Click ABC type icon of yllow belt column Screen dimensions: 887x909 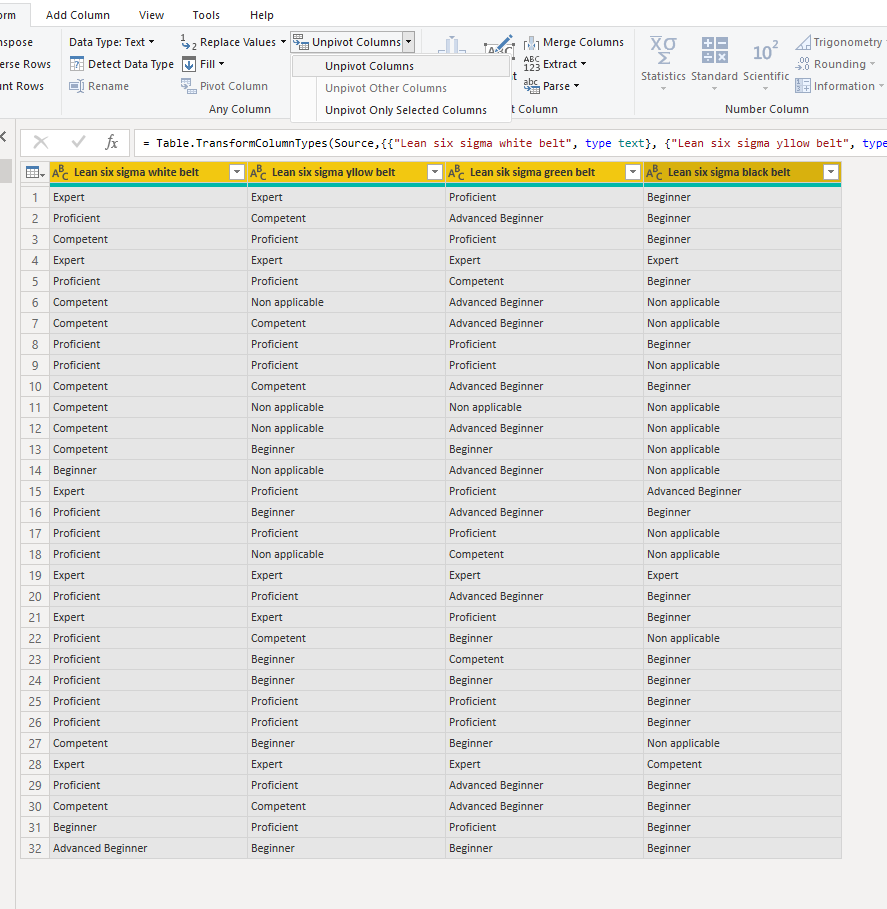258,172
